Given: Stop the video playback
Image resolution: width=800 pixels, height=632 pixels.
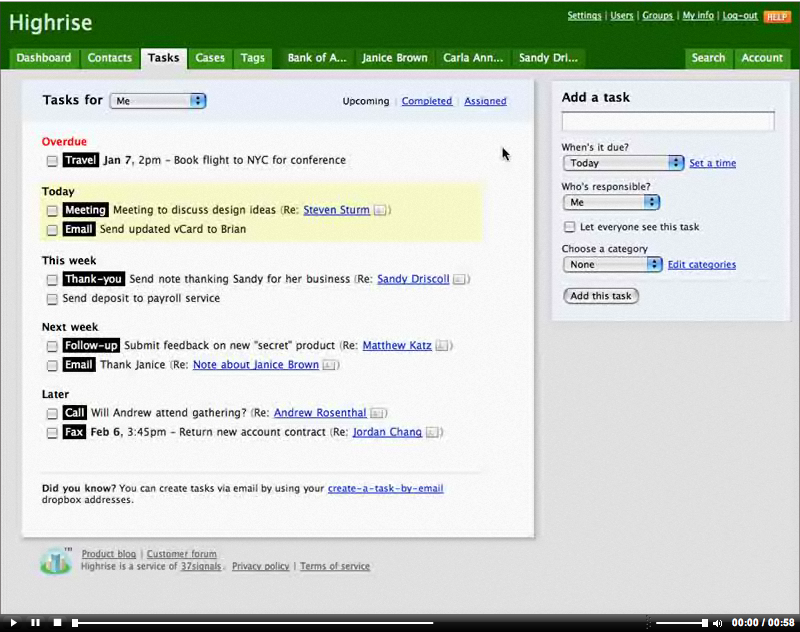Looking at the screenshot, I should click(58, 622).
